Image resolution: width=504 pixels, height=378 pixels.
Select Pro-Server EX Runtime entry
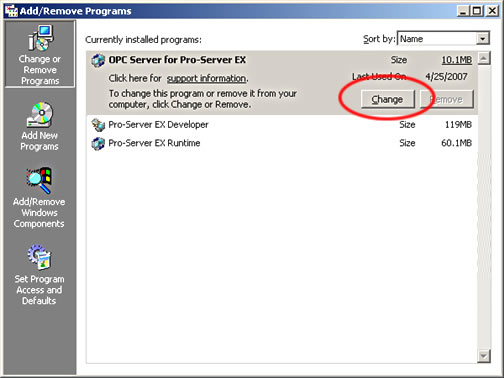point(282,143)
